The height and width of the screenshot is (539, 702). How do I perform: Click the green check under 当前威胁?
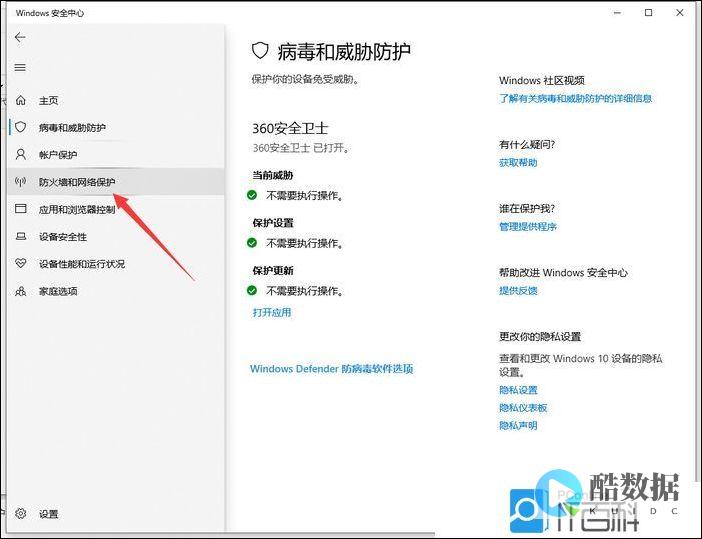click(x=252, y=195)
